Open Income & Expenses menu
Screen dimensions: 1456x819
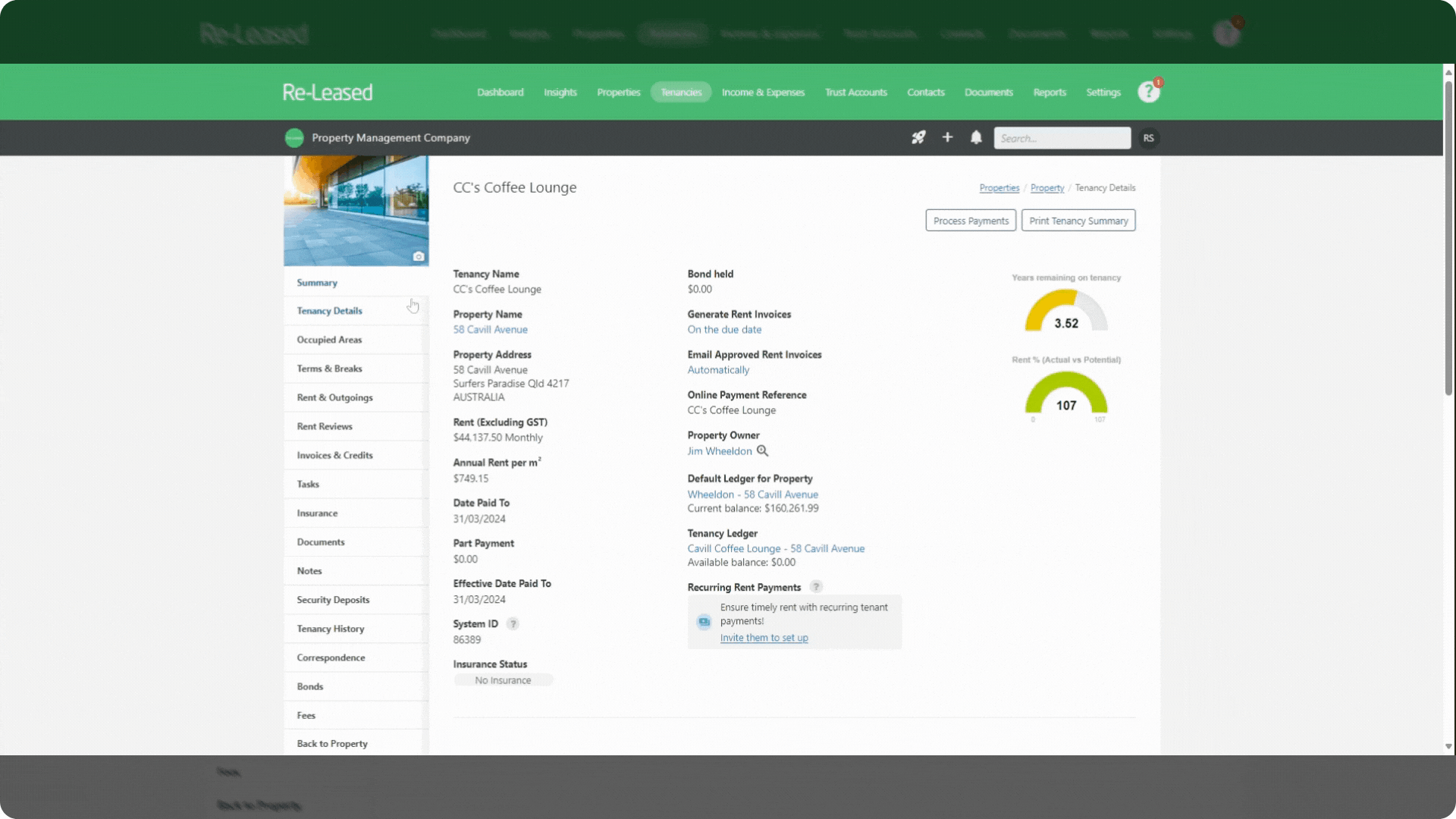tap(763, 92)
